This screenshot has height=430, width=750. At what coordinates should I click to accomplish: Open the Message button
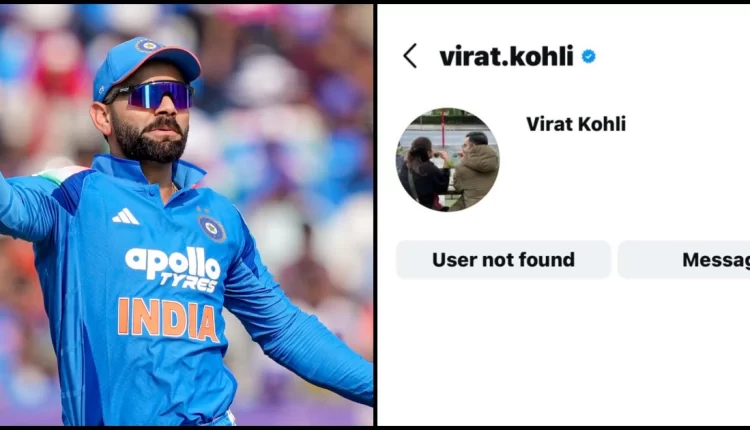click(684, 260)
